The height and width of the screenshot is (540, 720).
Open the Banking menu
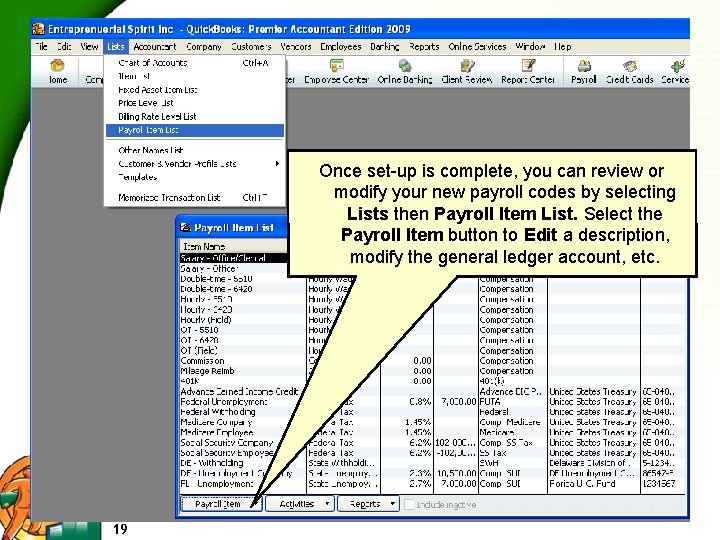(x=385, y=46)
